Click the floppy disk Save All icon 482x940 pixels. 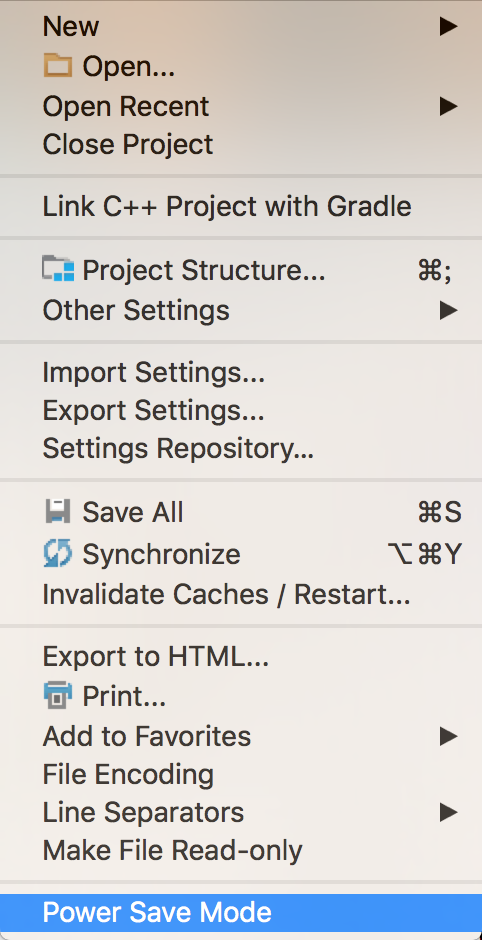[x=58, y=512]
